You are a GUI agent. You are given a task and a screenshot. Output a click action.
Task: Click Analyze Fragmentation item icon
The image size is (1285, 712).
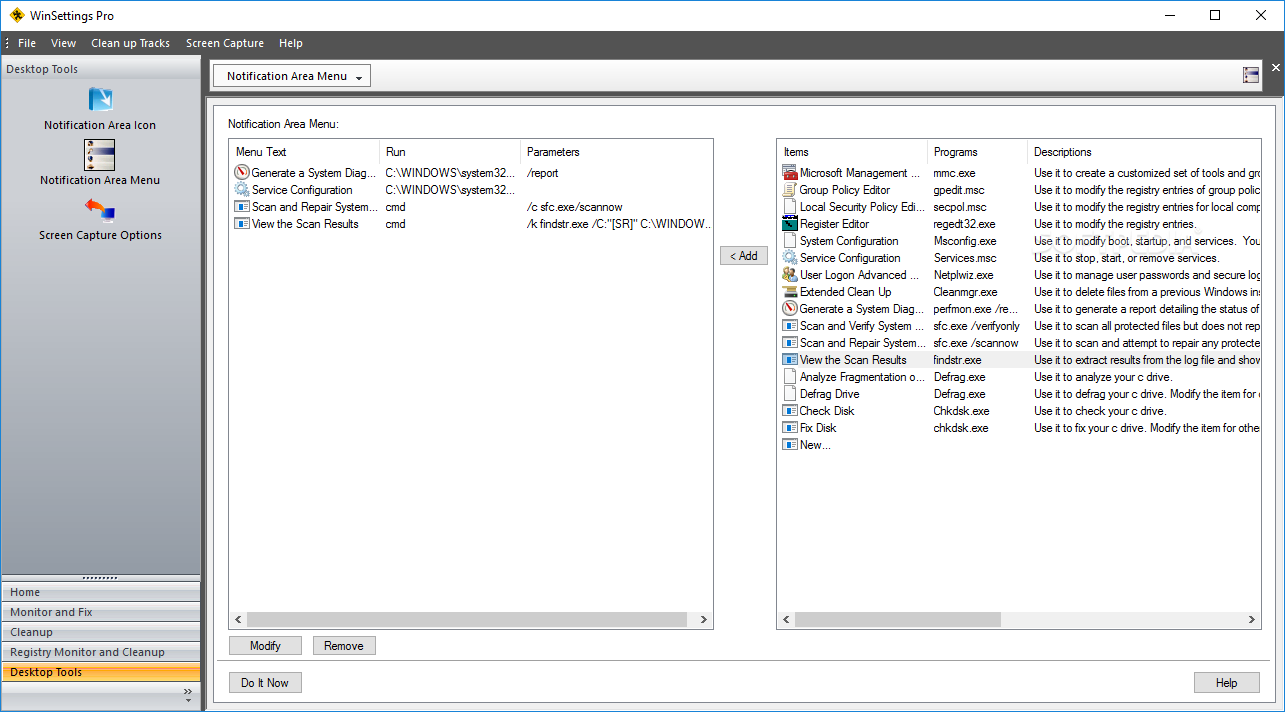click(790, 377)
